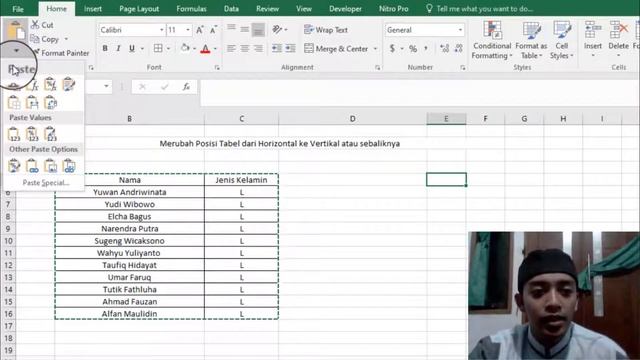Click Increase Decimal icon

(x=444, y=49)
